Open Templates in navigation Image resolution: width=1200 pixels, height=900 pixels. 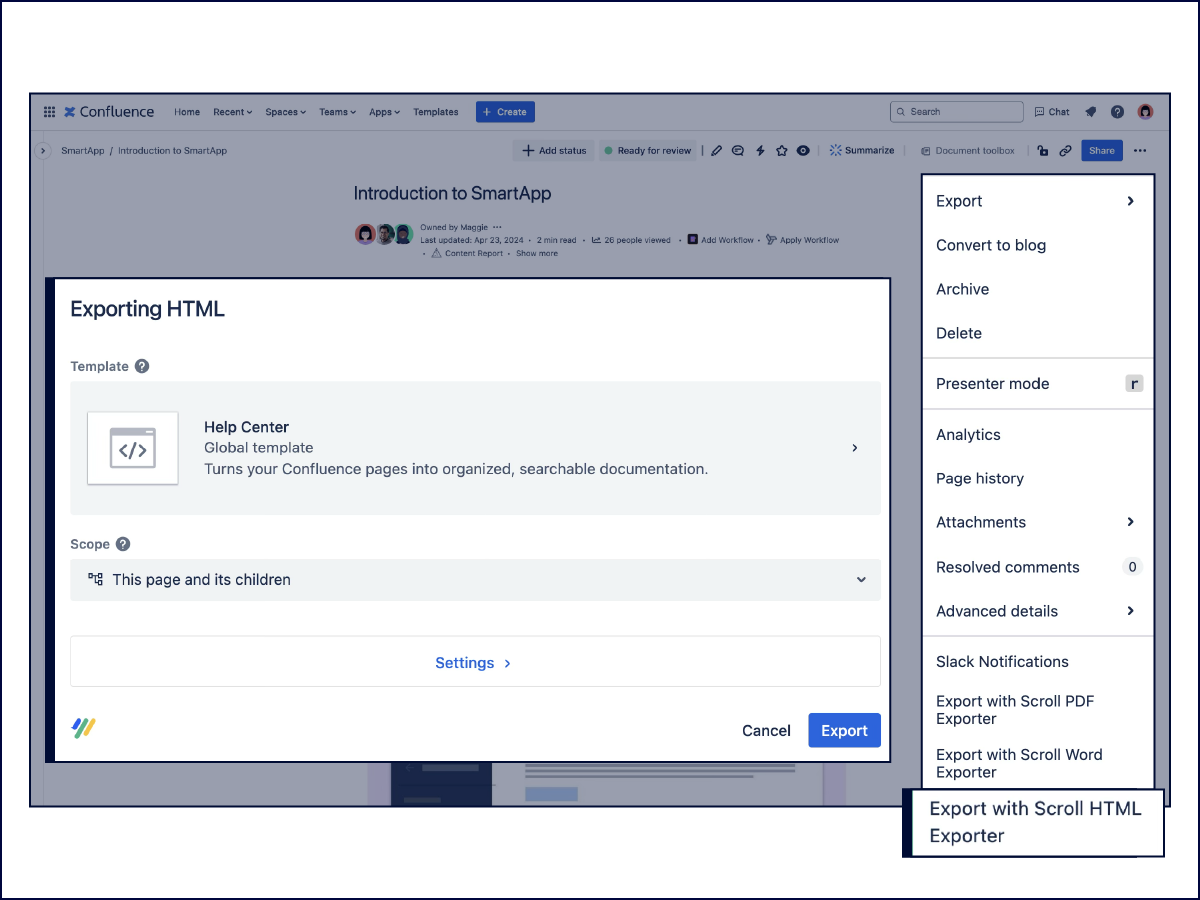point(436,112)
